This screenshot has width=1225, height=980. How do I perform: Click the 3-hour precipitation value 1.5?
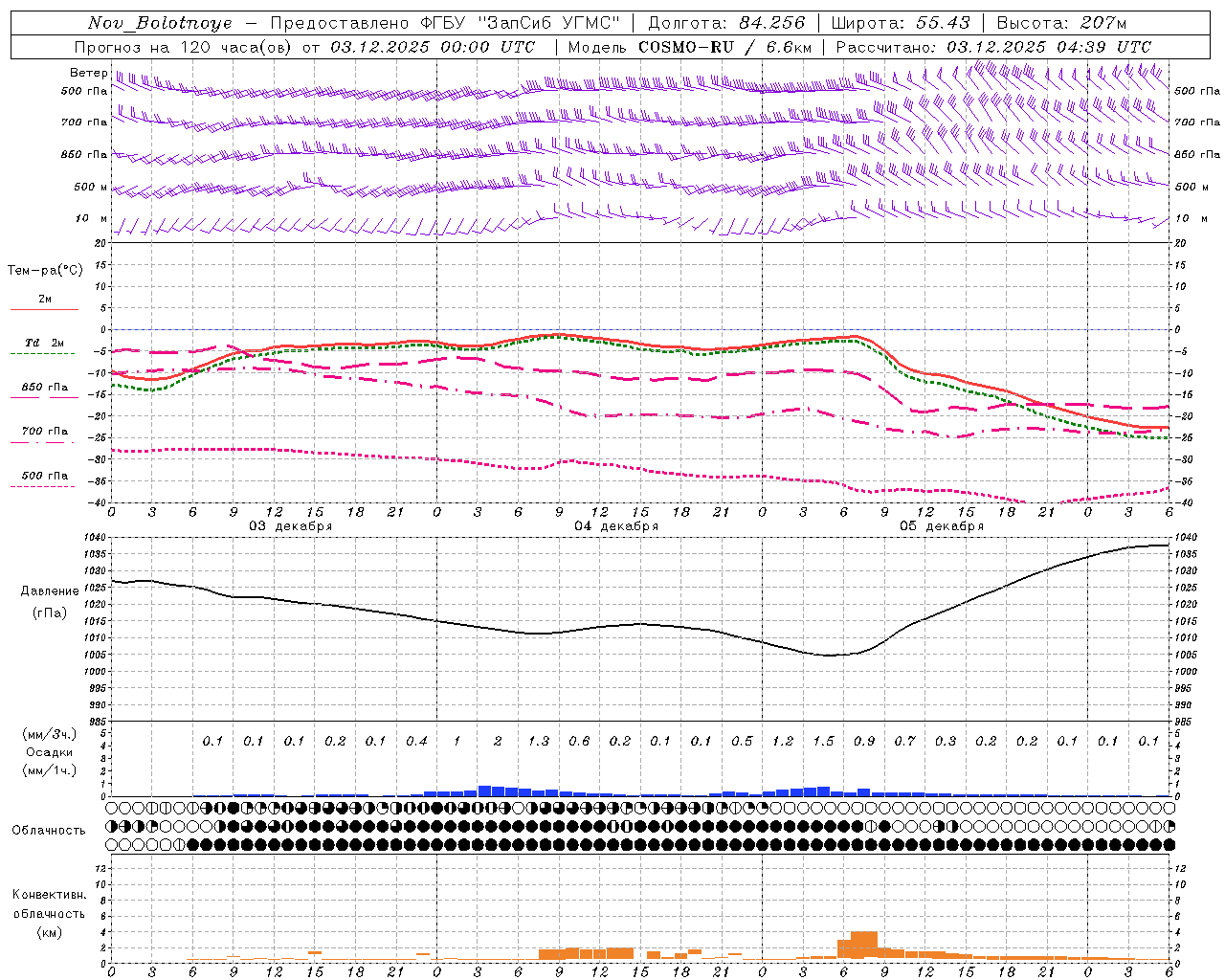click(823, 741)
